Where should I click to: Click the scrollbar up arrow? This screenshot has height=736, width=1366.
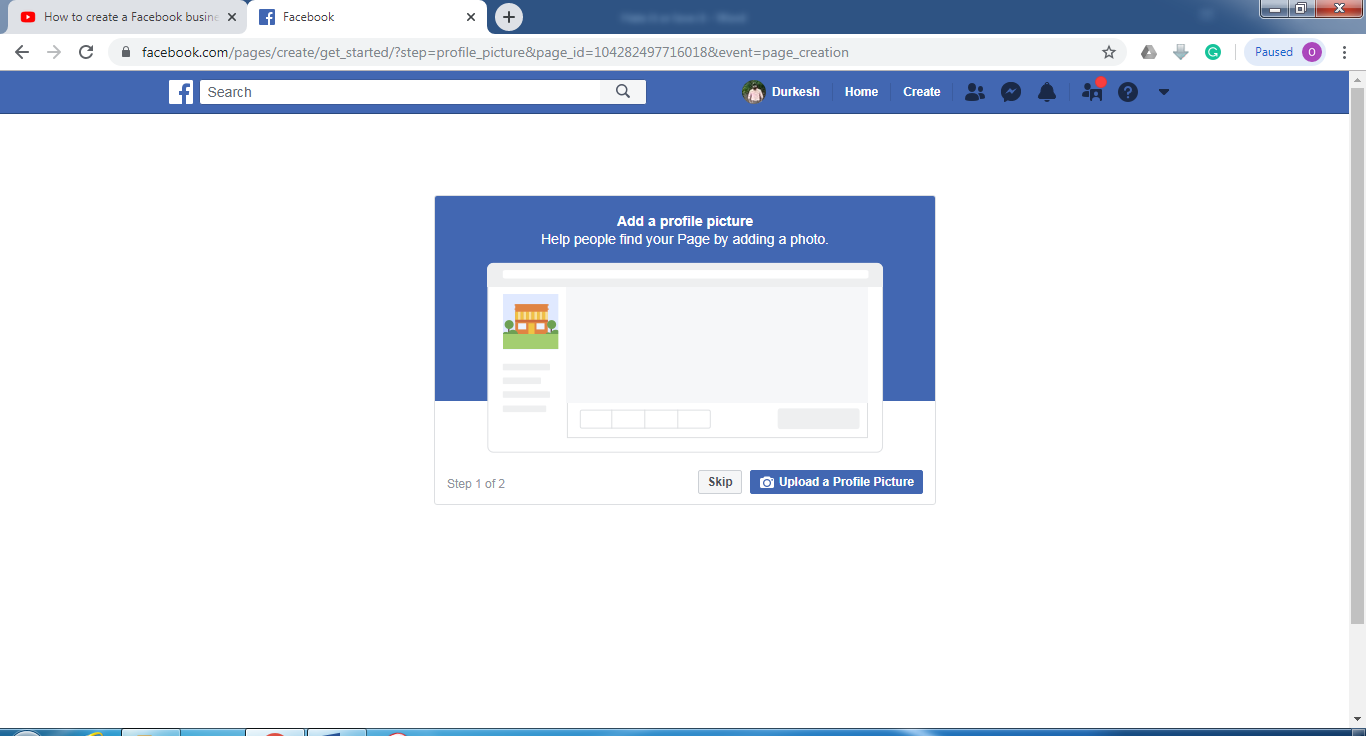click(1357, 78)
